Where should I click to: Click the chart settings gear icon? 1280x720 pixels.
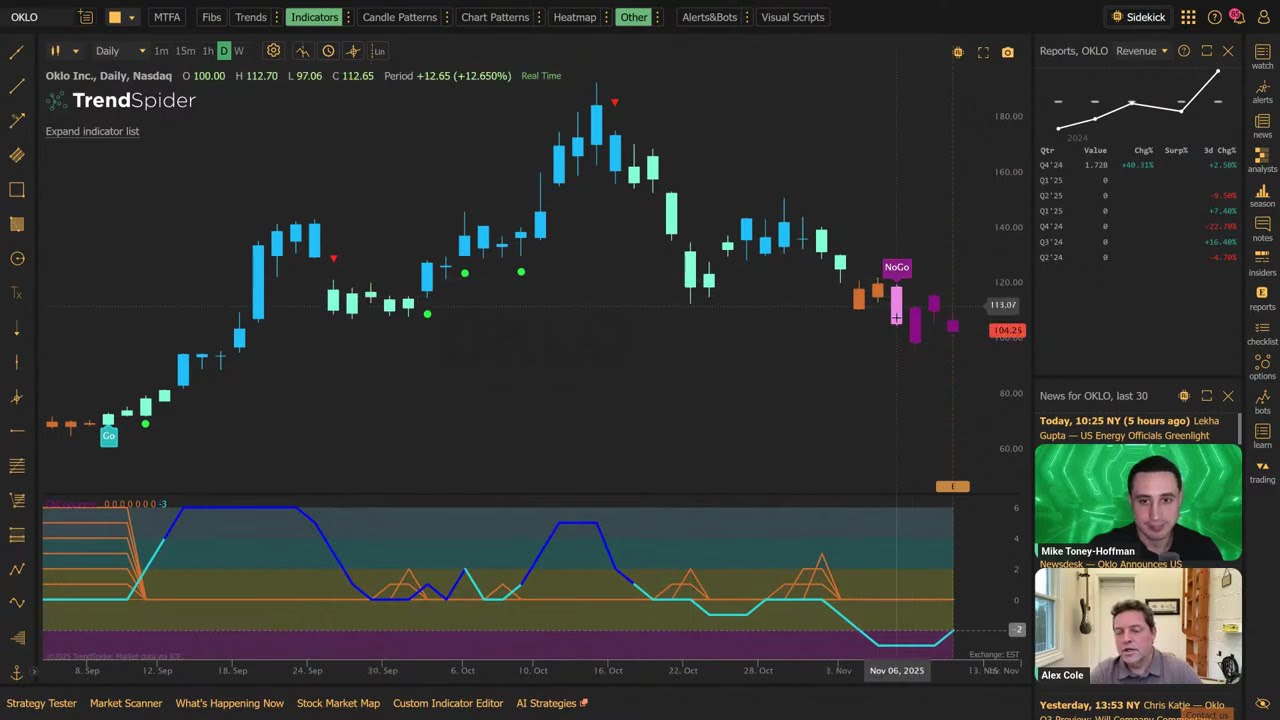273,51
